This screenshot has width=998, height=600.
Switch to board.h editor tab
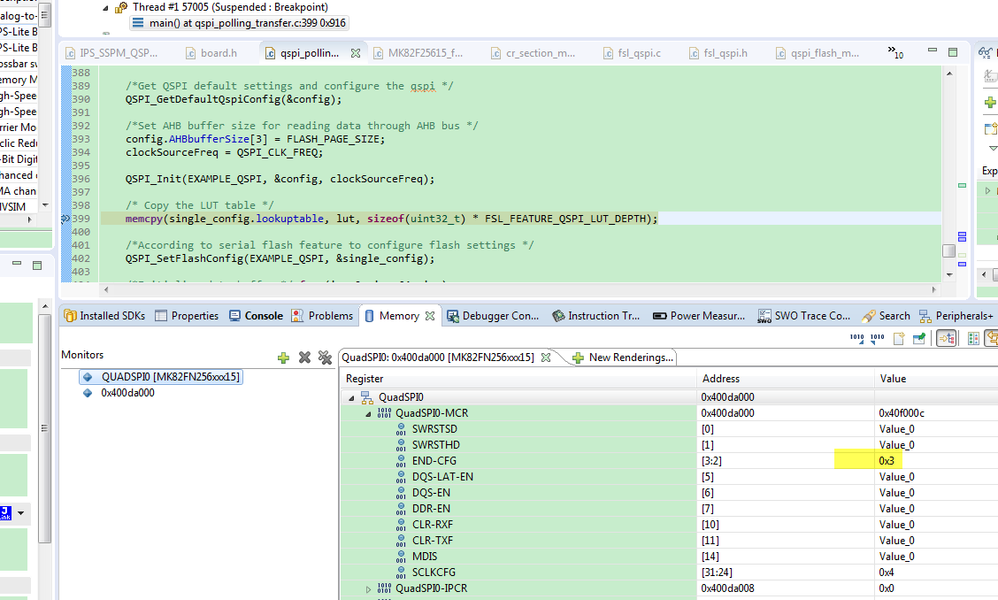(x=211, y=53)
